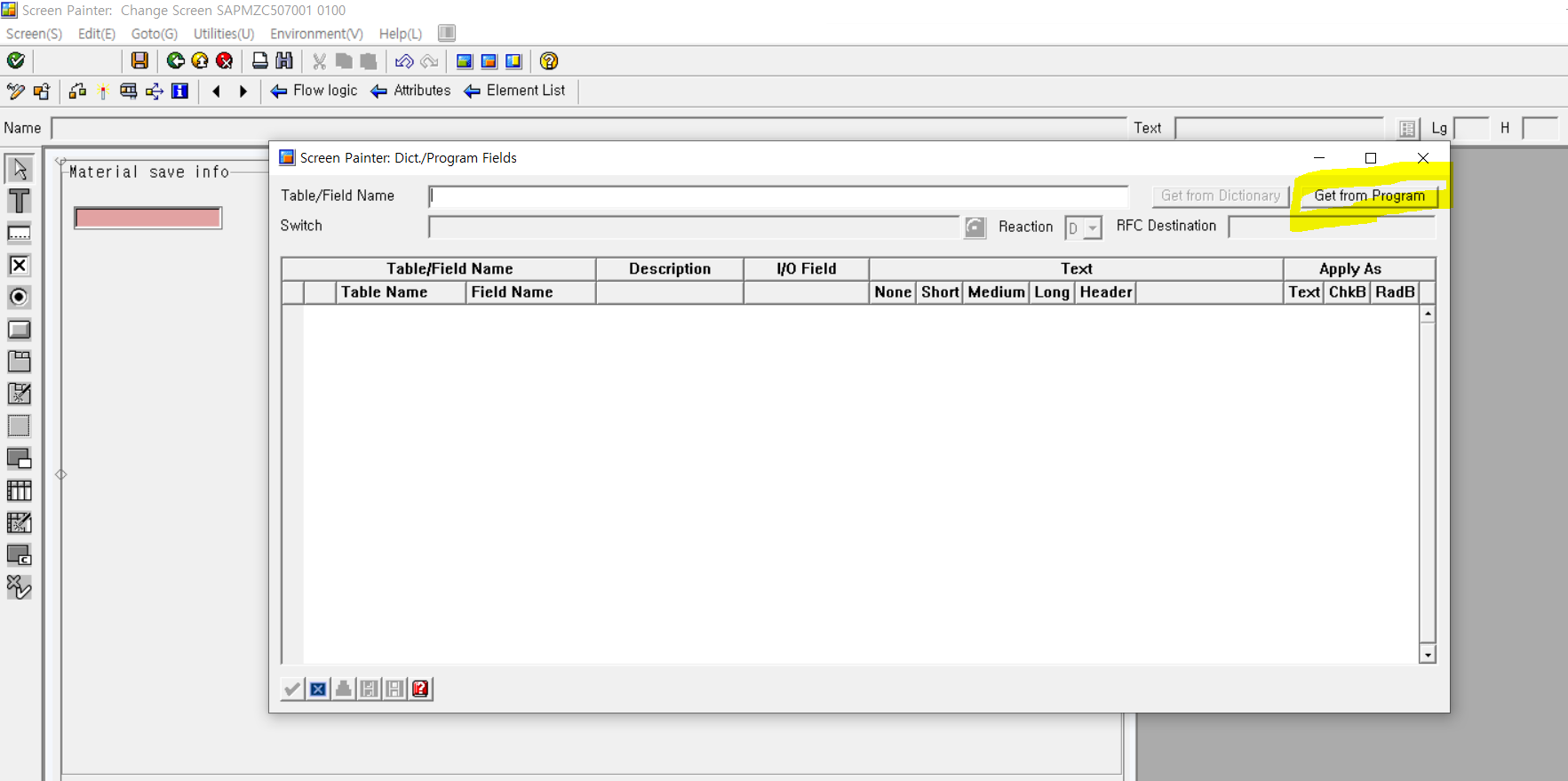The height and width of the screenshot is (781, 1568).
Task: Click the Print icon in the toolbar
Action: [259, 60]
